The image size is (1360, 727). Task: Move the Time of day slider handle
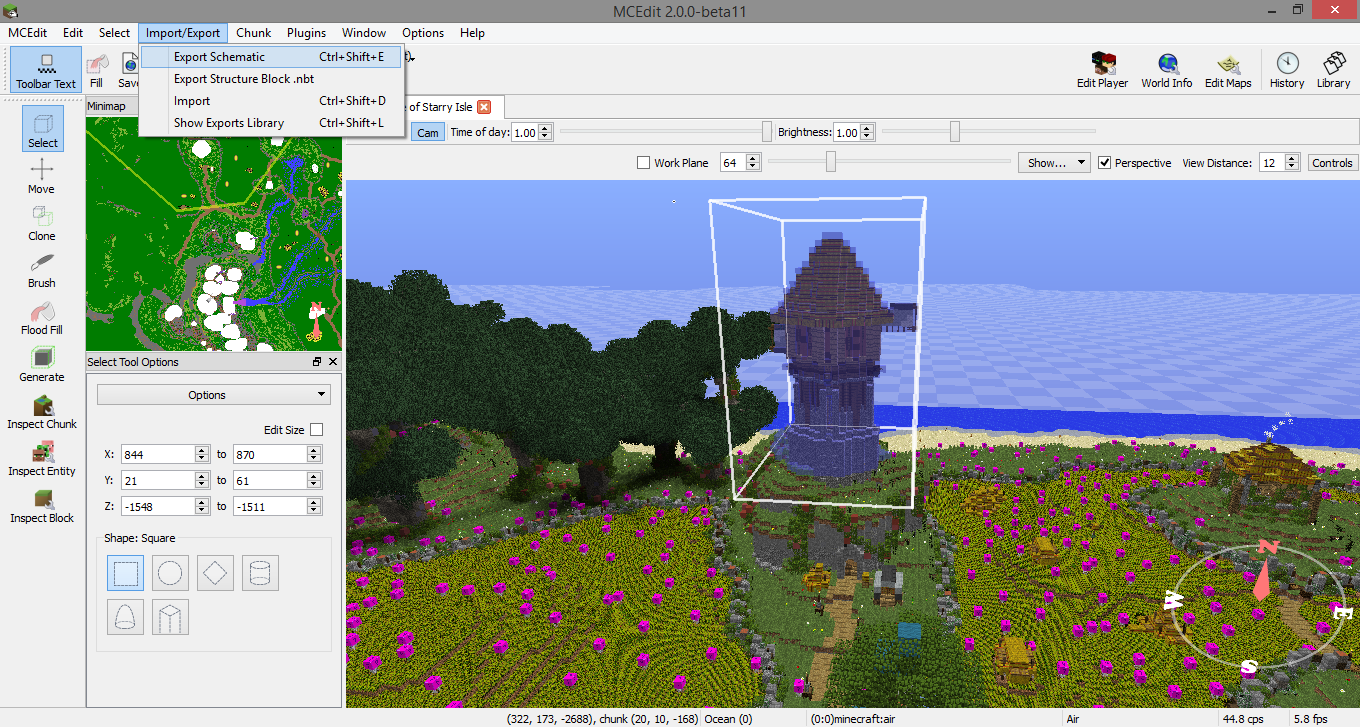[x=767, y=132]
